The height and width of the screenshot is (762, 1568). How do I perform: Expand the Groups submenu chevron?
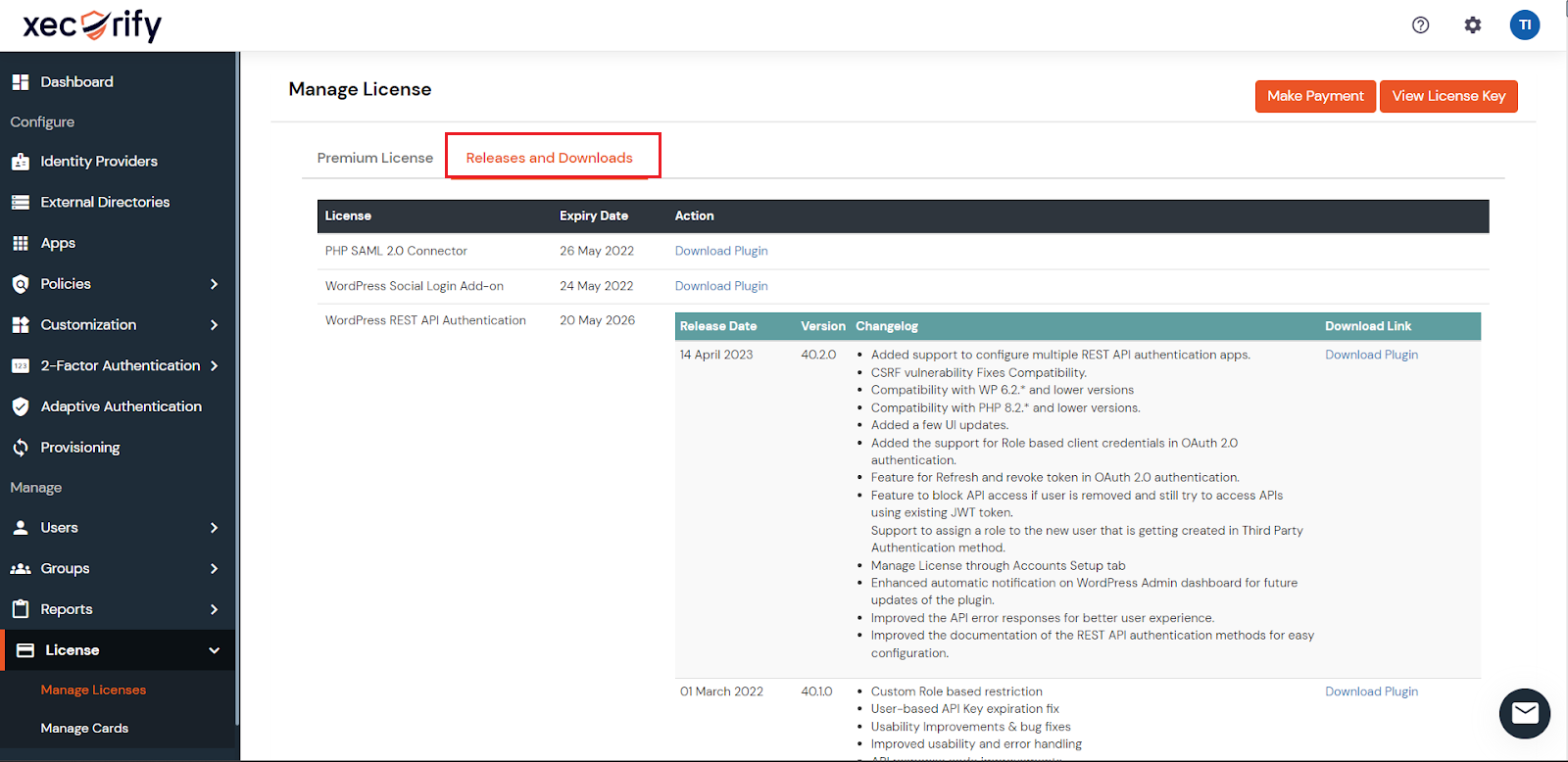pos(214,569)
